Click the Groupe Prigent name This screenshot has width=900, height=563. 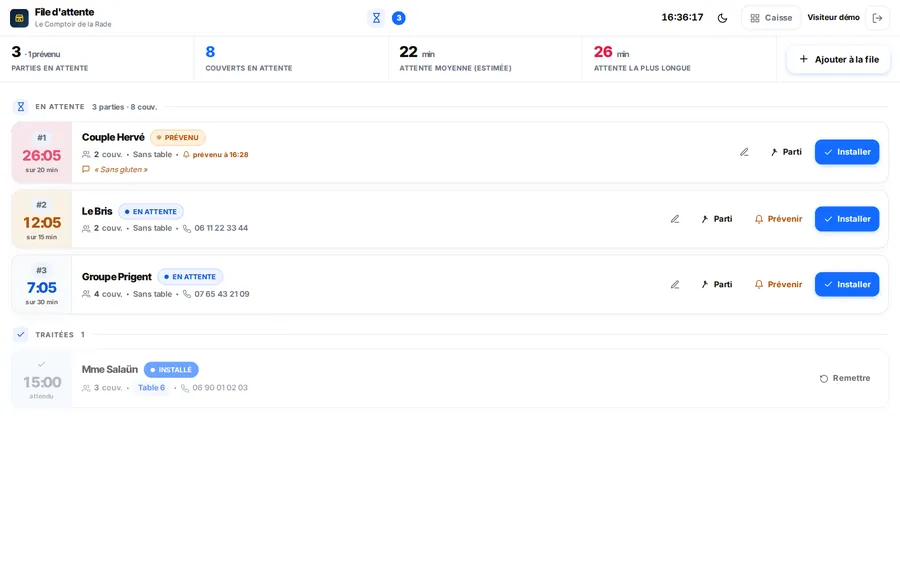coord(117,277)
